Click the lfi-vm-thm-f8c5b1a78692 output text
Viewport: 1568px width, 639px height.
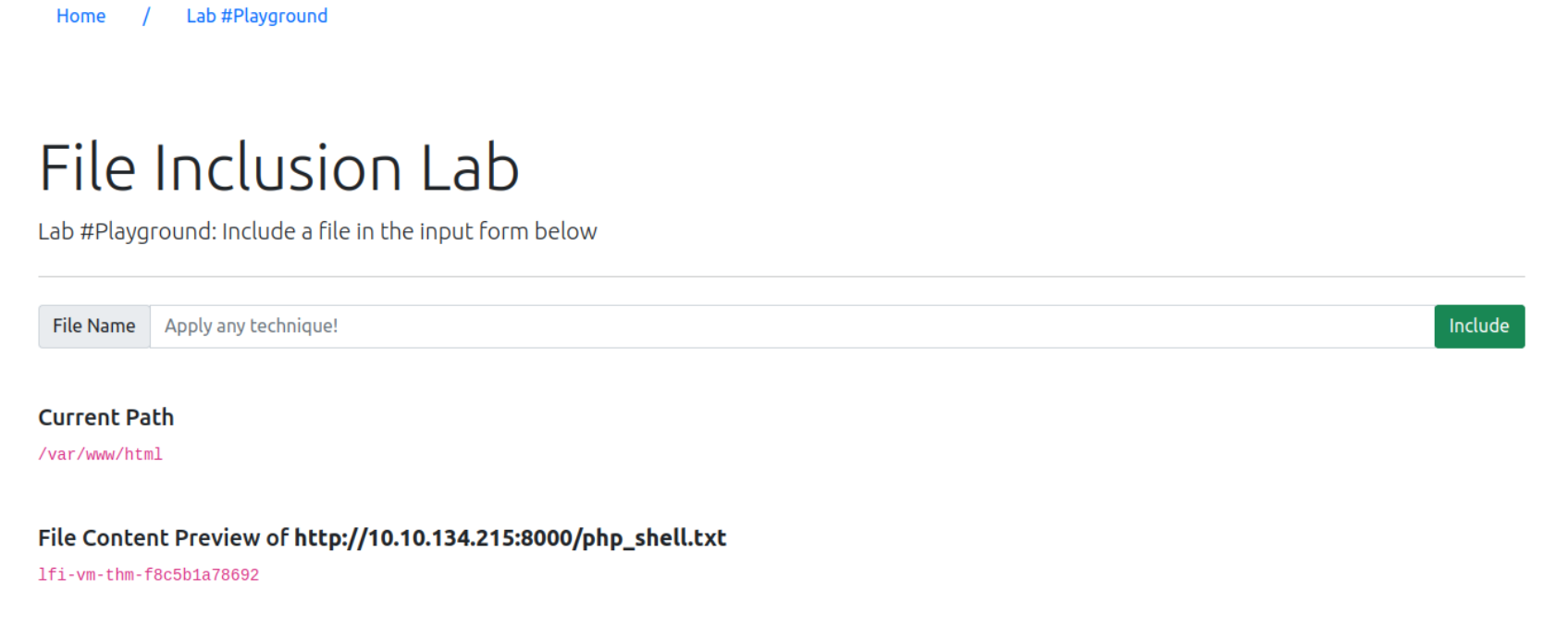(148, 574)
